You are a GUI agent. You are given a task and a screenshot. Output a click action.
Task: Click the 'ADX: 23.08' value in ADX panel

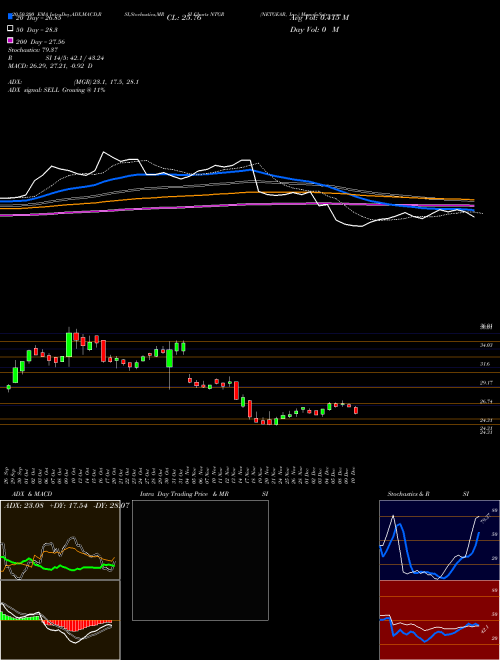coord(24,505)
